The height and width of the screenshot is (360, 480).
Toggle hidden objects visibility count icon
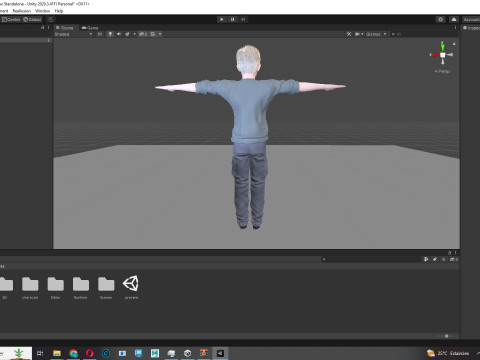coord(143,34)
